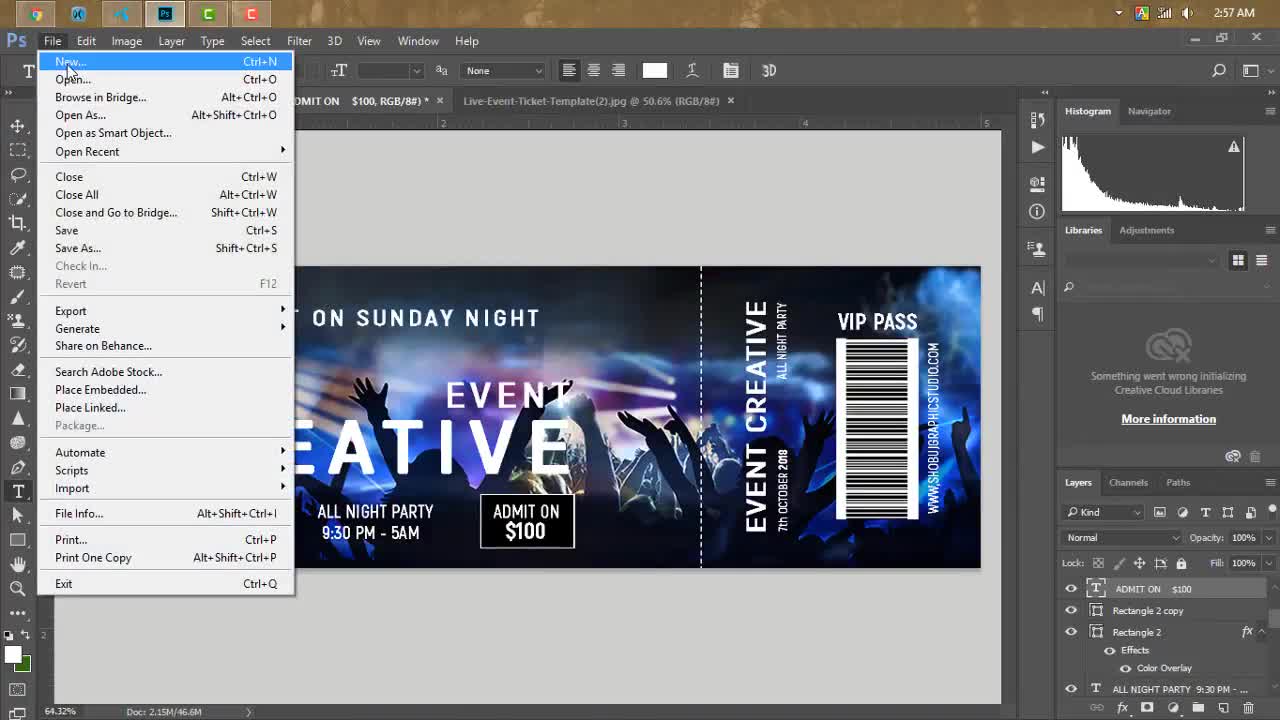Select the Crop tool
This screenshot has width=1280, height=720.
click(x=18, y=223)
